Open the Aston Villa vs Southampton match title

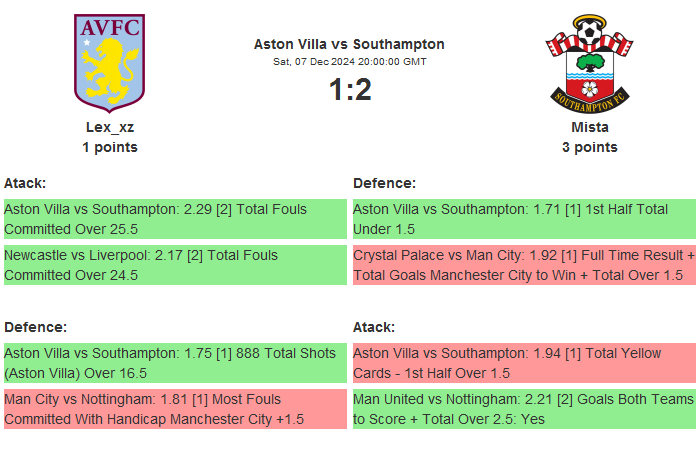coord(349,44)
